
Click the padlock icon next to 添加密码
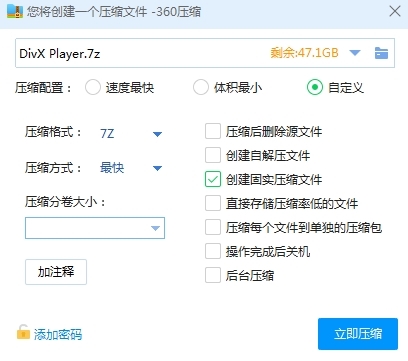tap(23, 332)
